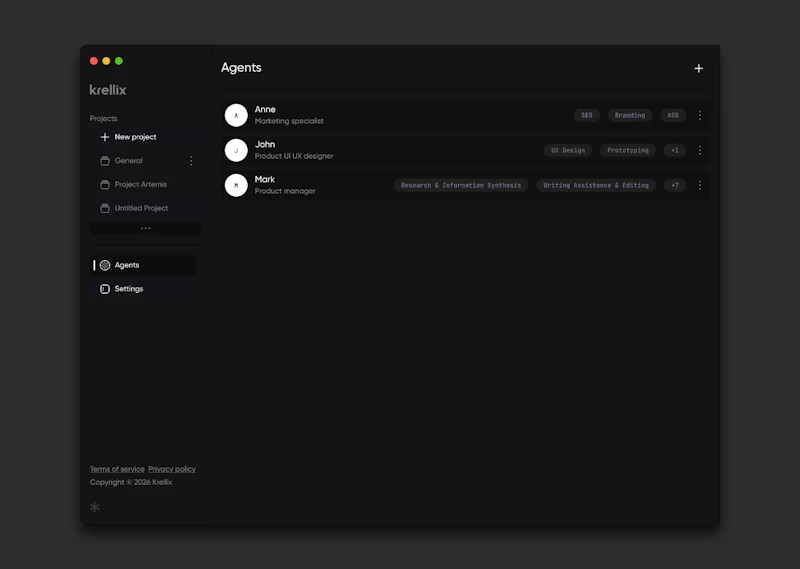800x569 pixels.
Task: Click Mark's Writing Assistance & Editing tag
Action: [x=596, y=185]
